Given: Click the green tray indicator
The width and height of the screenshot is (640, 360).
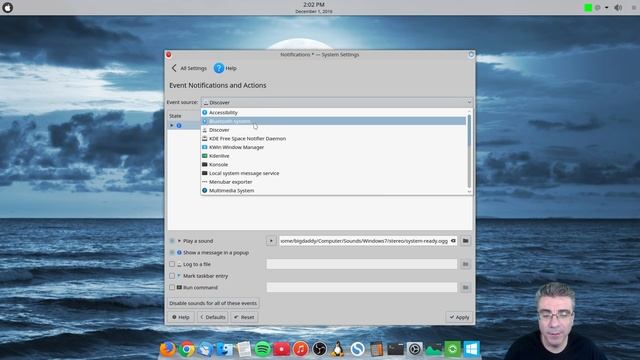Looking at the screenshot, I should pos(588,8).
